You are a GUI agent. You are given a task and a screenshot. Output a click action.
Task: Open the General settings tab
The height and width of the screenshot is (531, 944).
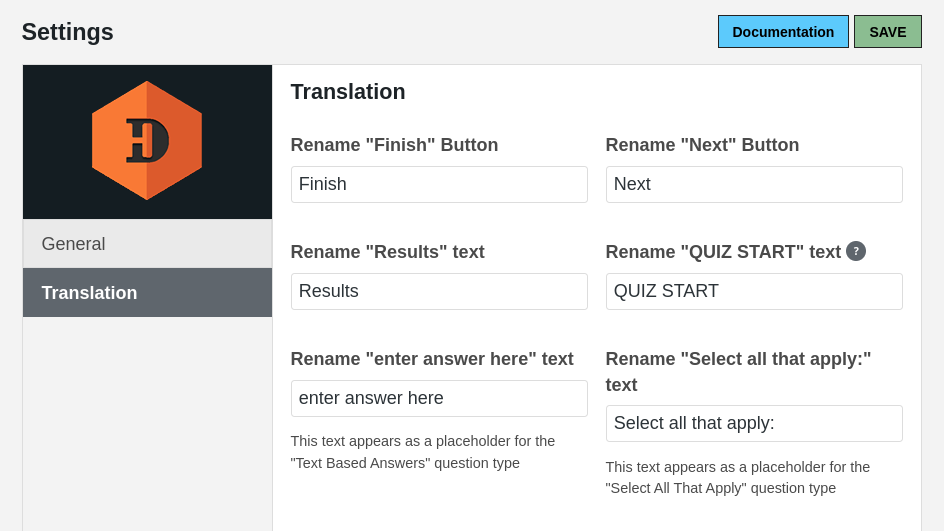[147, 244]
